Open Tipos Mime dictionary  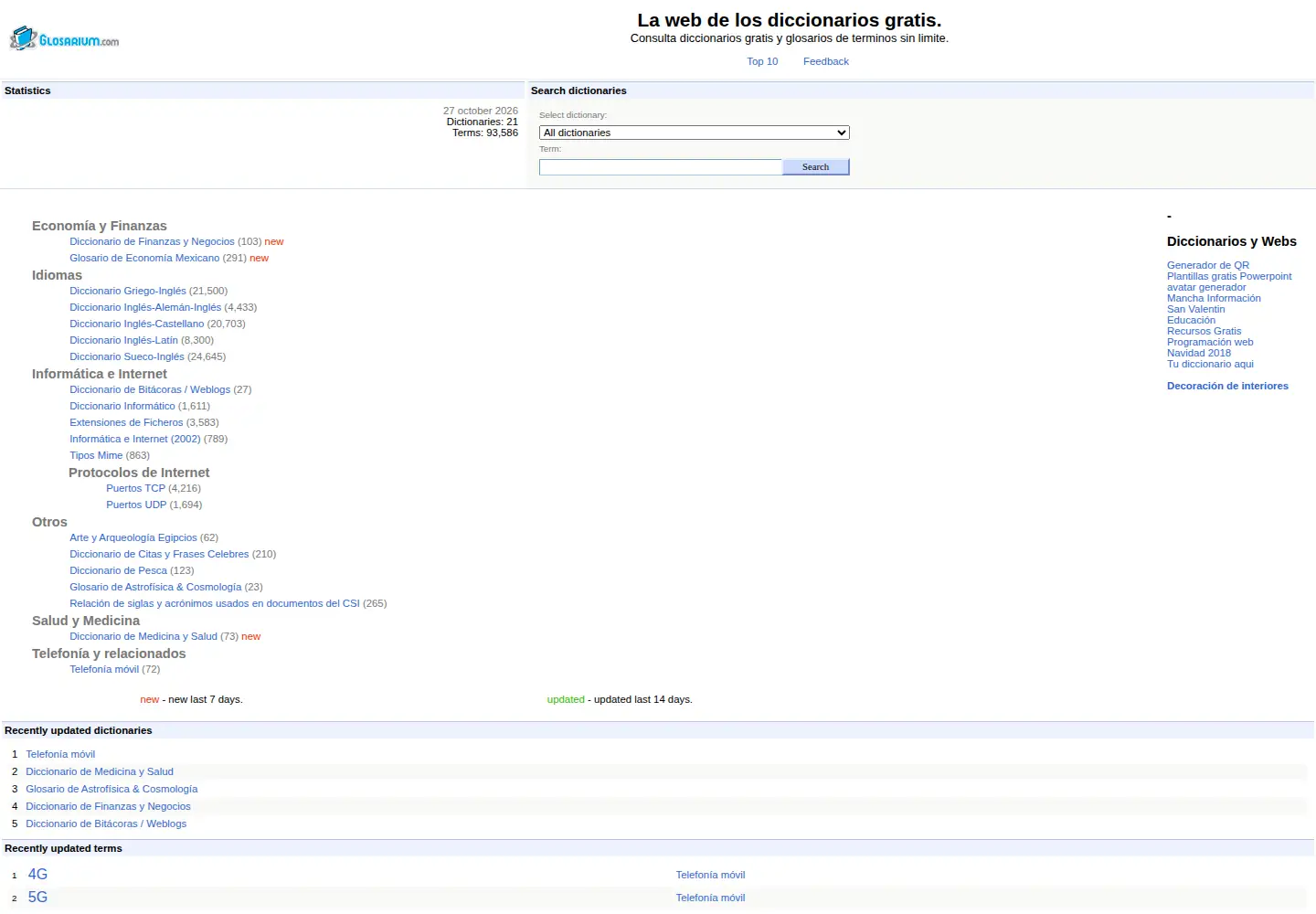(x=96, y=455)
